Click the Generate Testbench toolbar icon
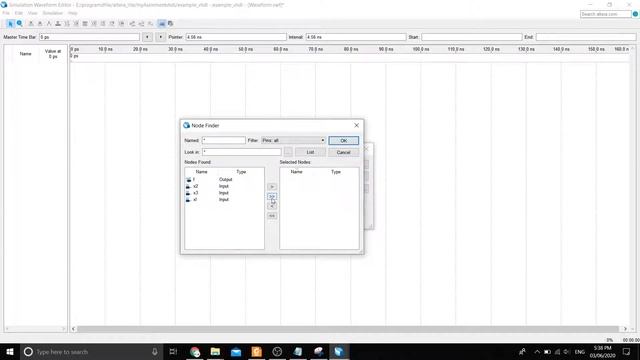Screen dimensions: 640x360 tap(150, 24)
